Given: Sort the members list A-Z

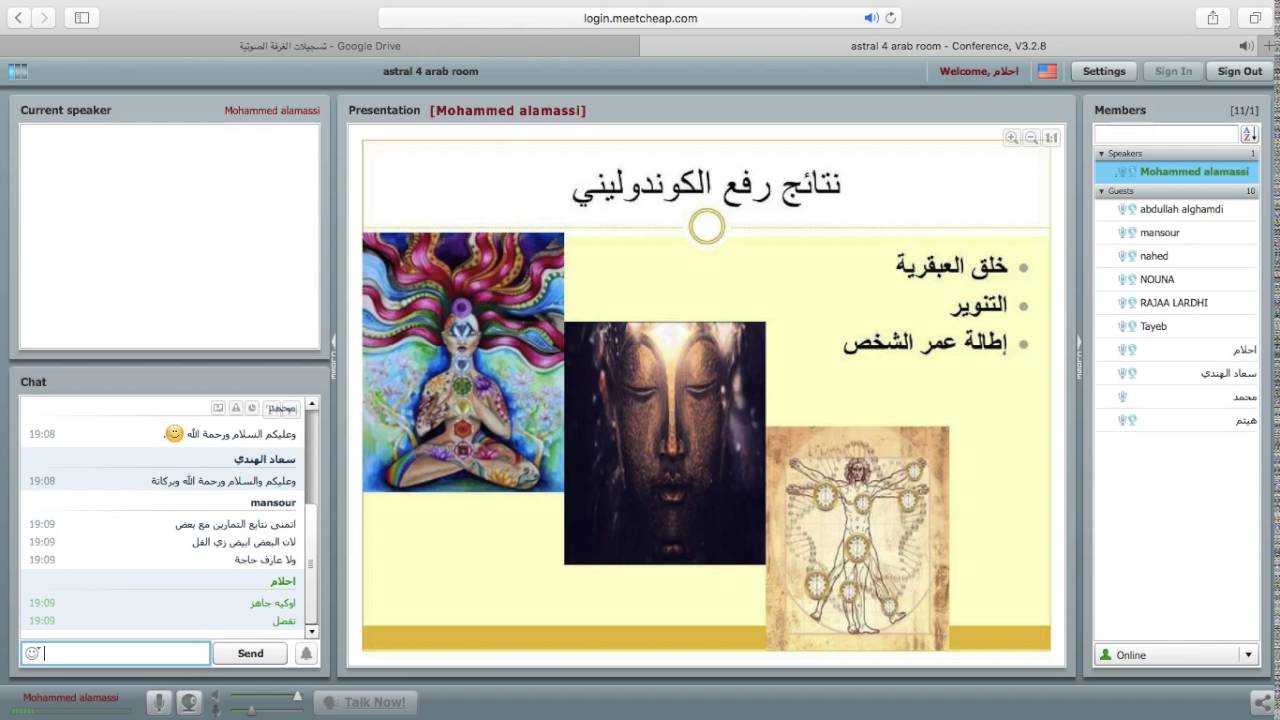Looking at the screenshot, I should (x=1250, y=134).
